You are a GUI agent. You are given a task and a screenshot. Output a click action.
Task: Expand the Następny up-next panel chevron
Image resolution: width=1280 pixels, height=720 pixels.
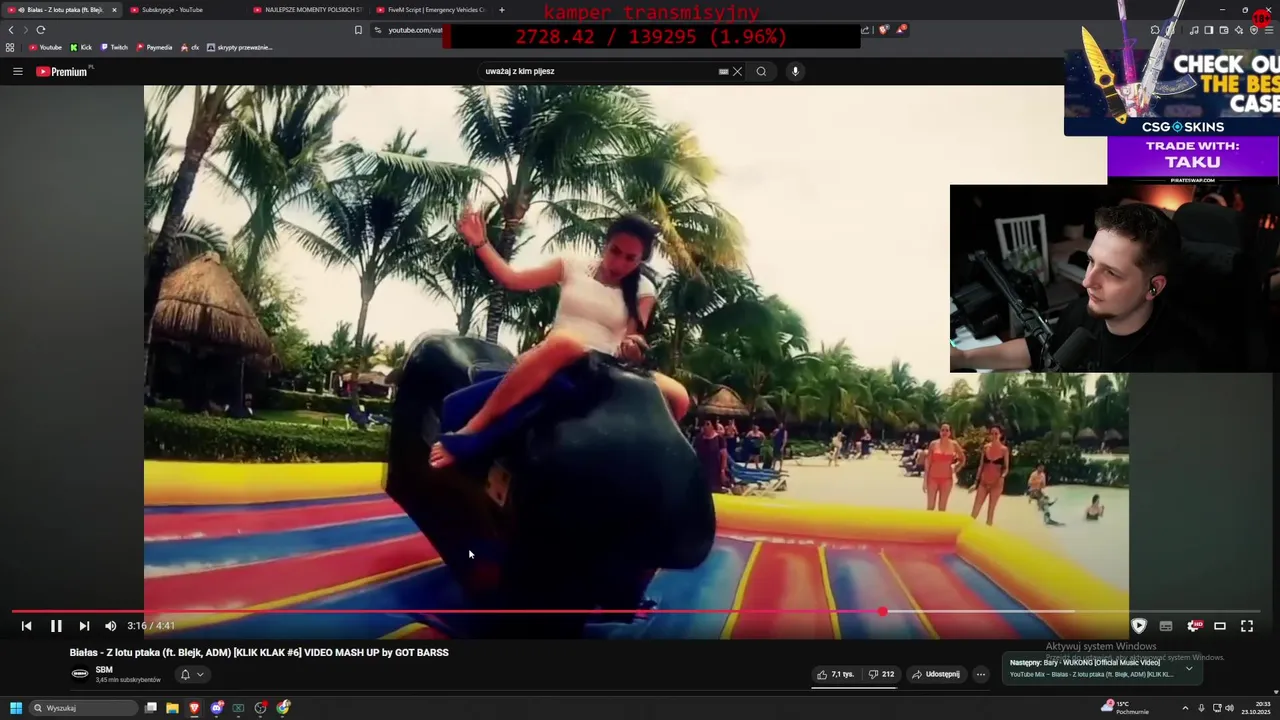(1189, 668)
